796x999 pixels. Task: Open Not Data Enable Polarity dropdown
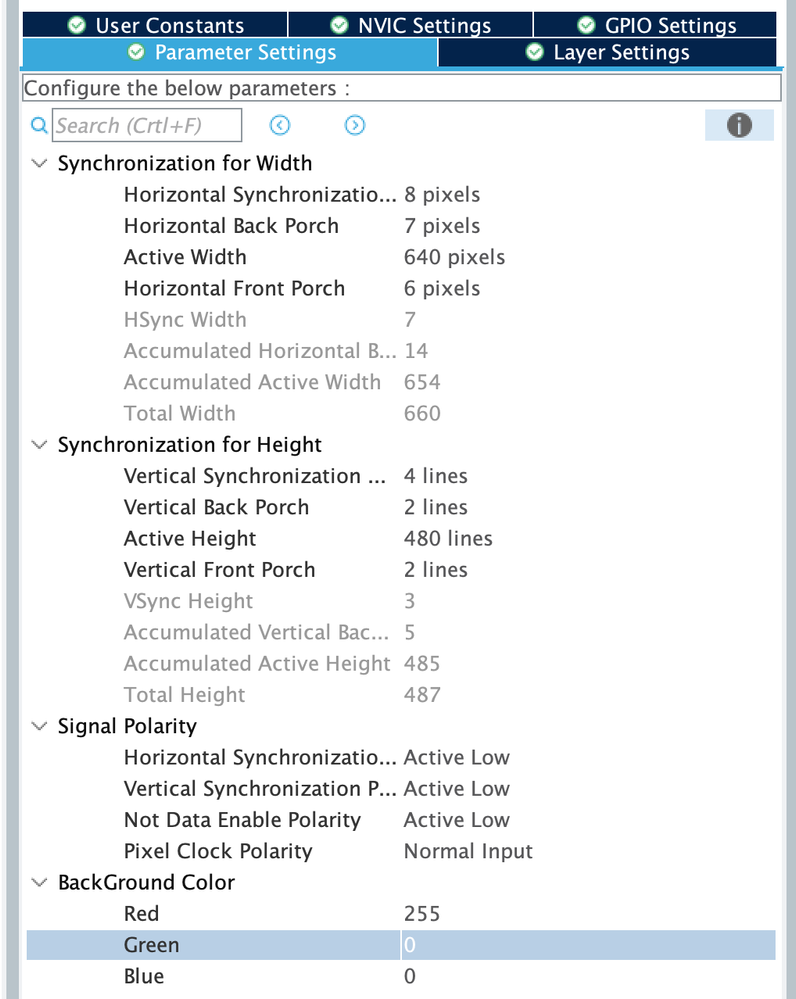(457, 820)
